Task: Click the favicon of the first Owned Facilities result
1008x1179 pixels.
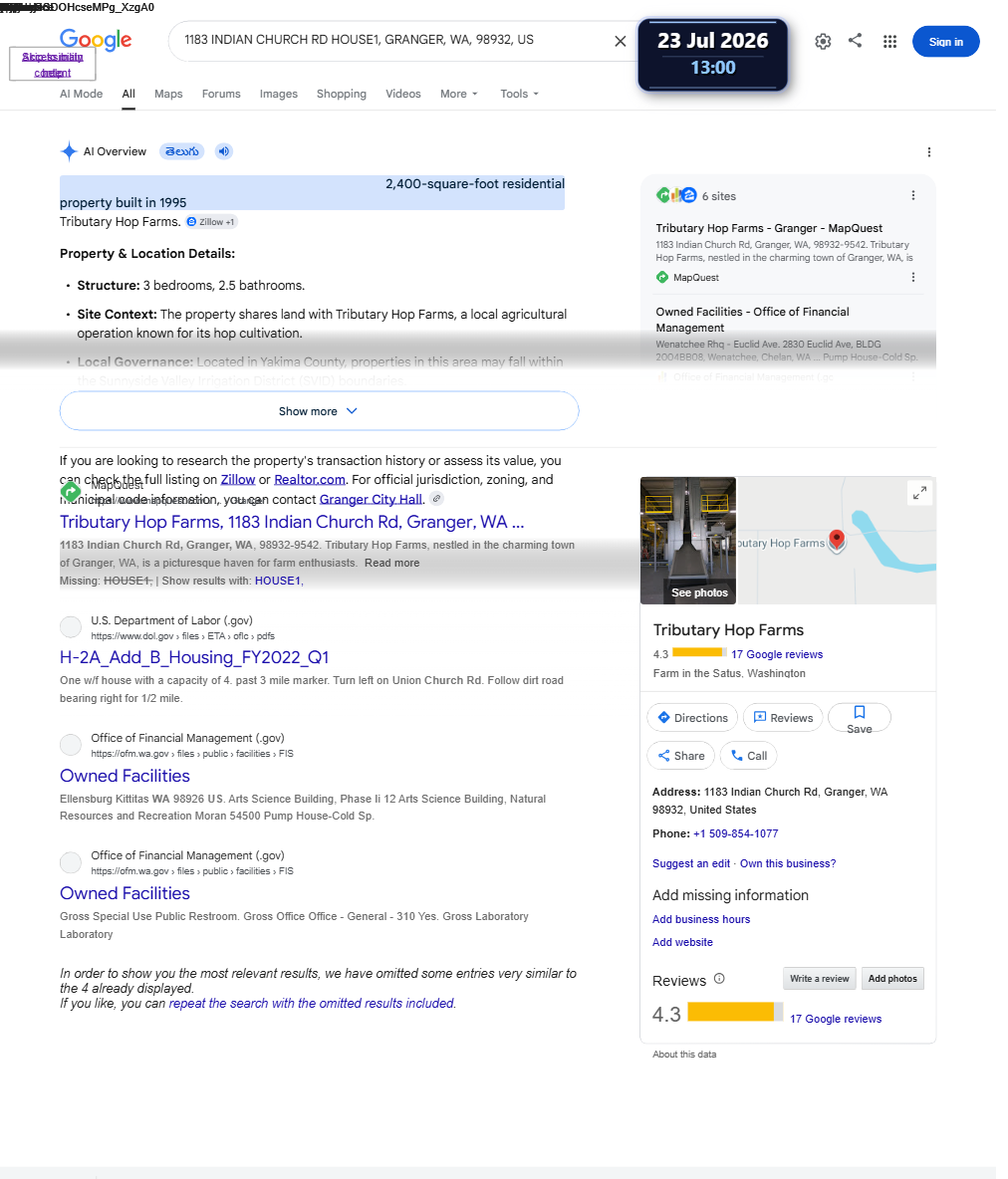Action: pyautogui.click(x=71, y=745)
